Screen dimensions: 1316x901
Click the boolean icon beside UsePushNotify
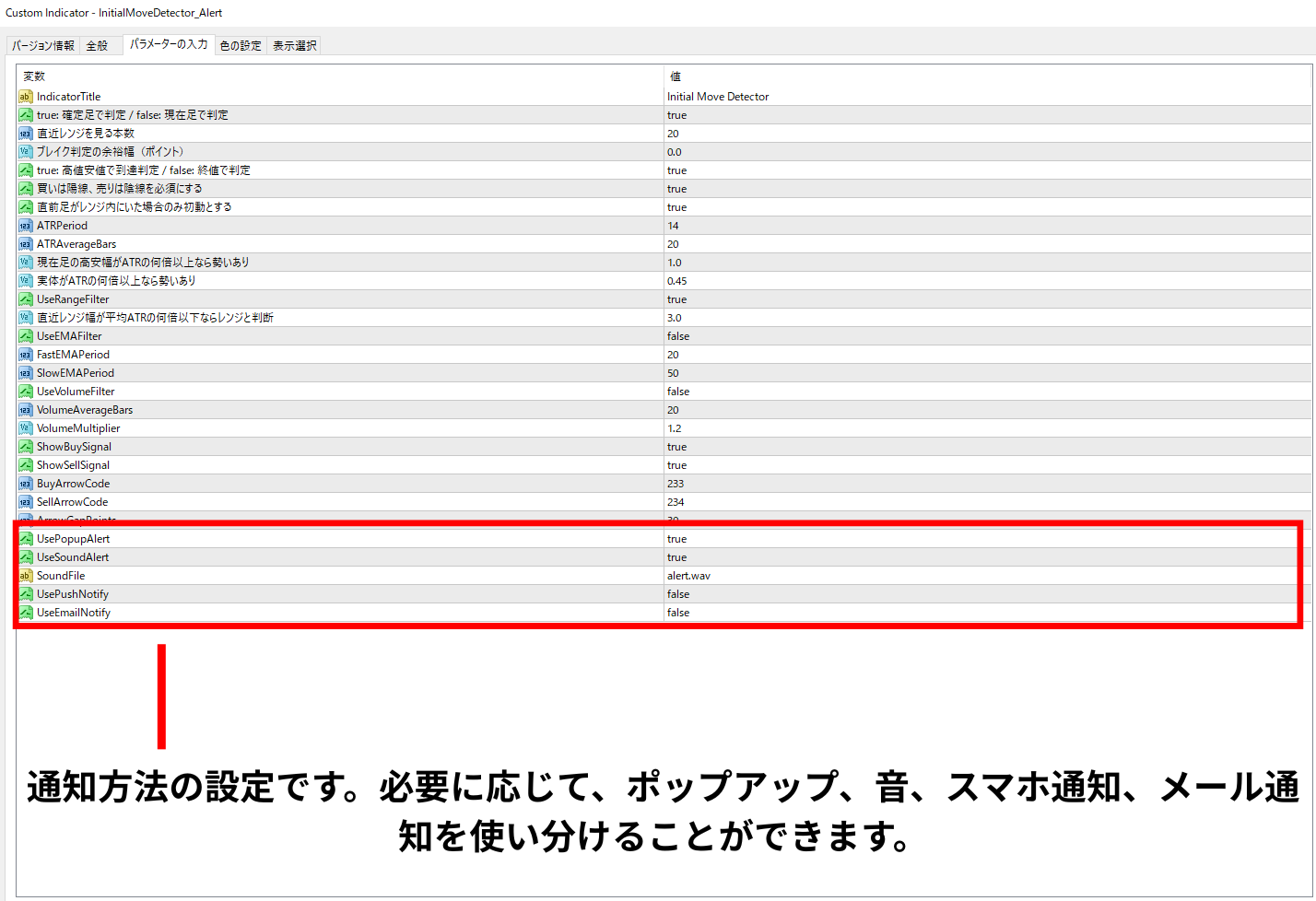pos(26,594)
